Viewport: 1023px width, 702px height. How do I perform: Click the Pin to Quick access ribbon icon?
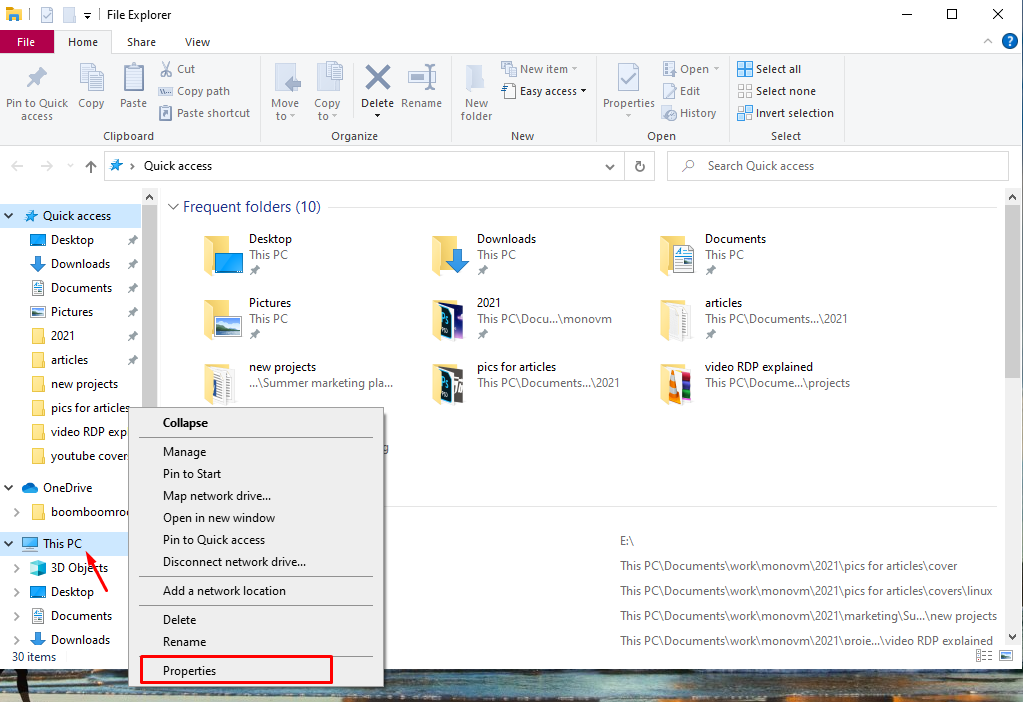37,80
